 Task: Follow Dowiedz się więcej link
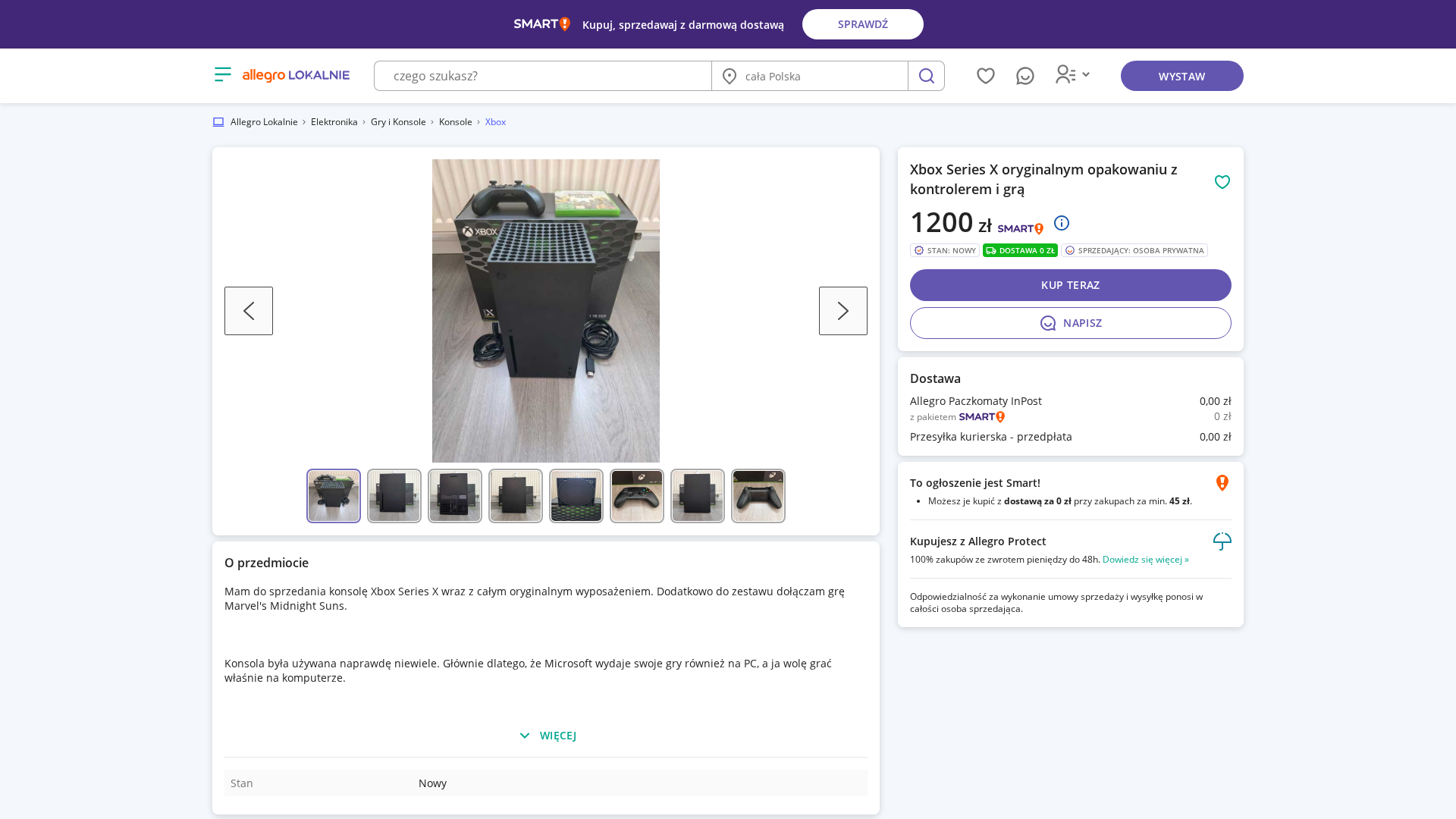coord(1146,560)
